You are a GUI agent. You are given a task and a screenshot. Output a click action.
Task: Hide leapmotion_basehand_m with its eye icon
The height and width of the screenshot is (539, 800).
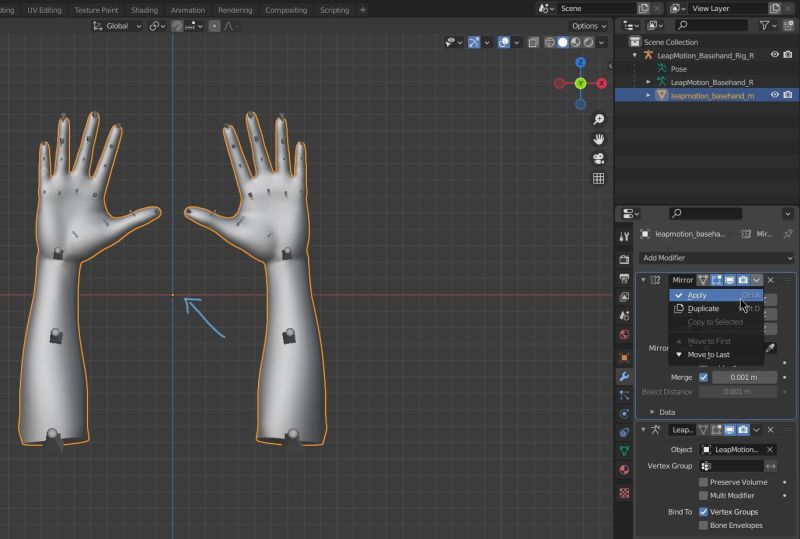point(774,95)
